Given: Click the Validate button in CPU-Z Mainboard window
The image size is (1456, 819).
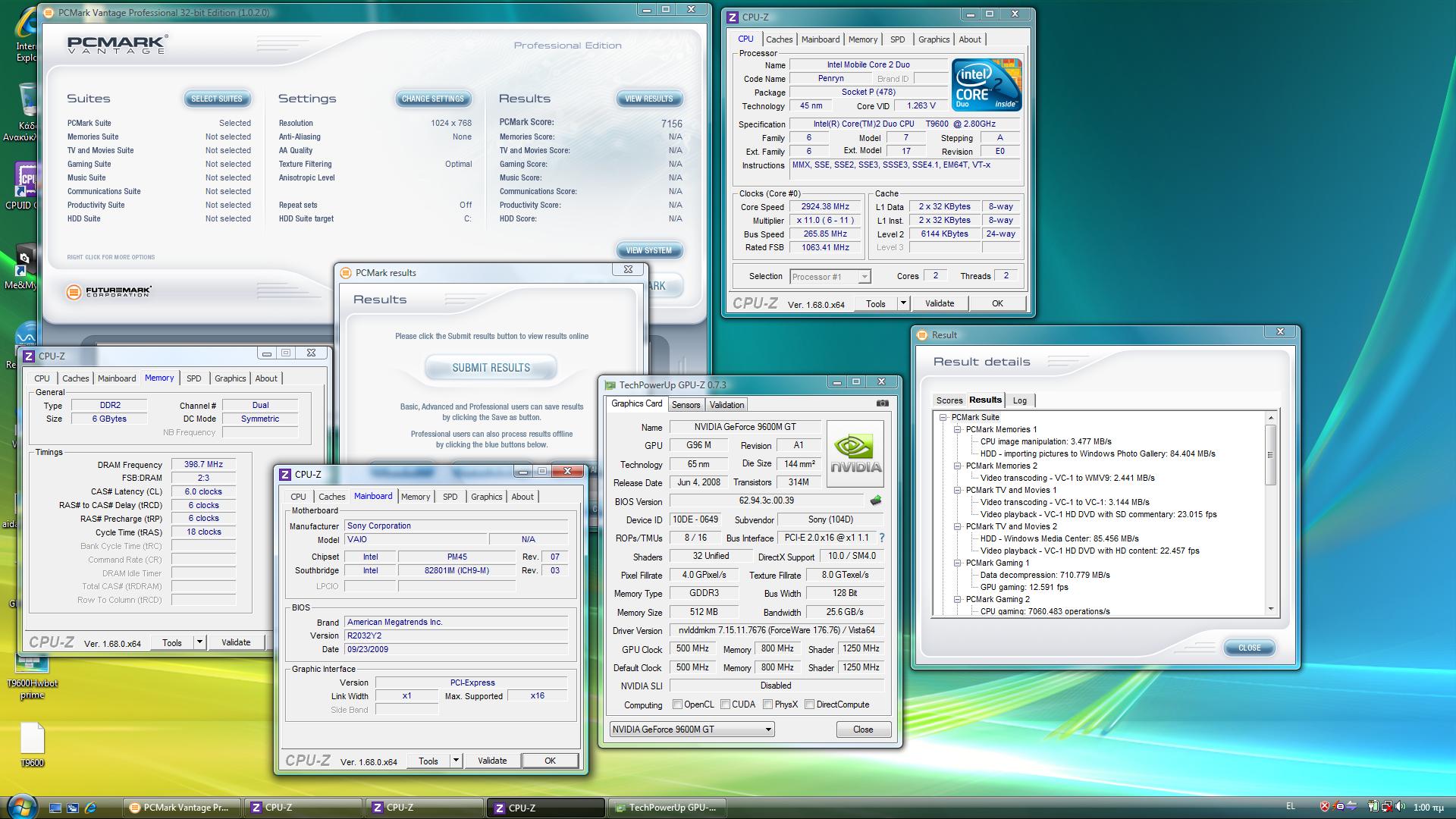Looking at the screenshot, I should coord(492,761).
